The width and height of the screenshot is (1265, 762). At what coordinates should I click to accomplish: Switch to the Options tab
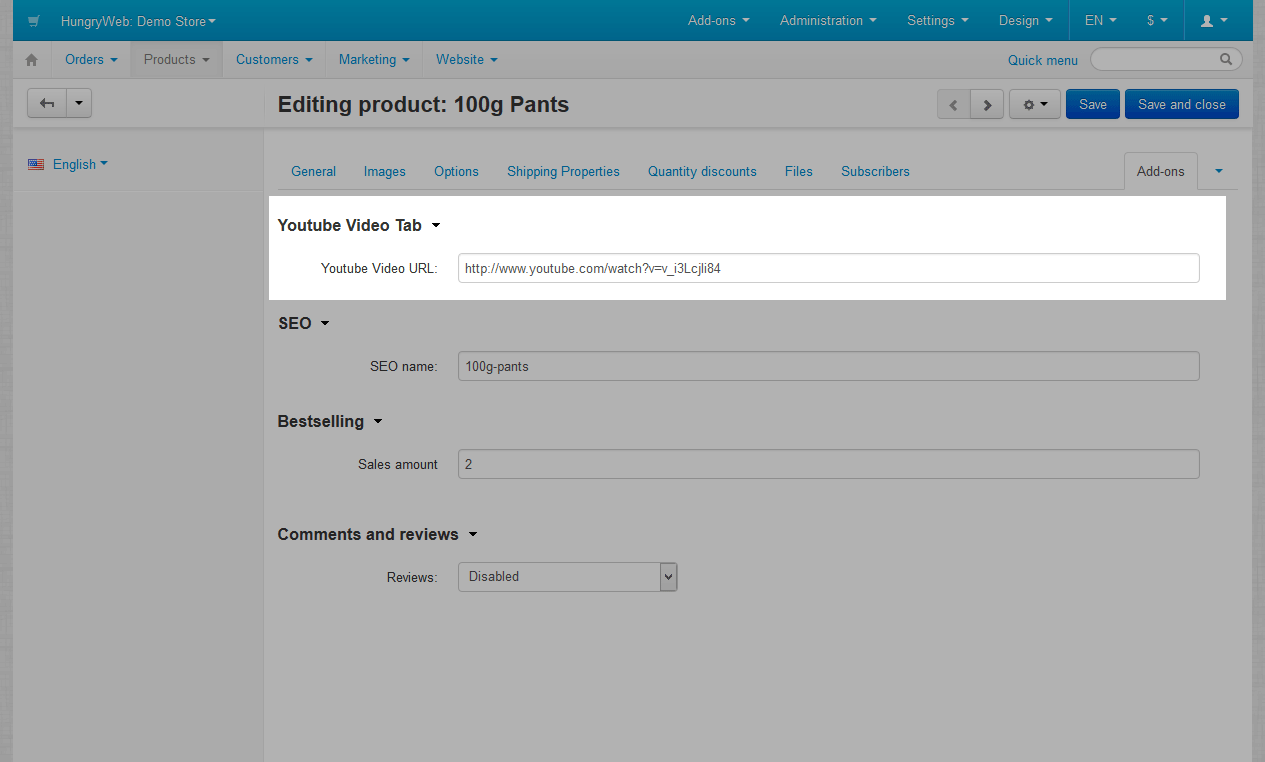click(456, 171)
